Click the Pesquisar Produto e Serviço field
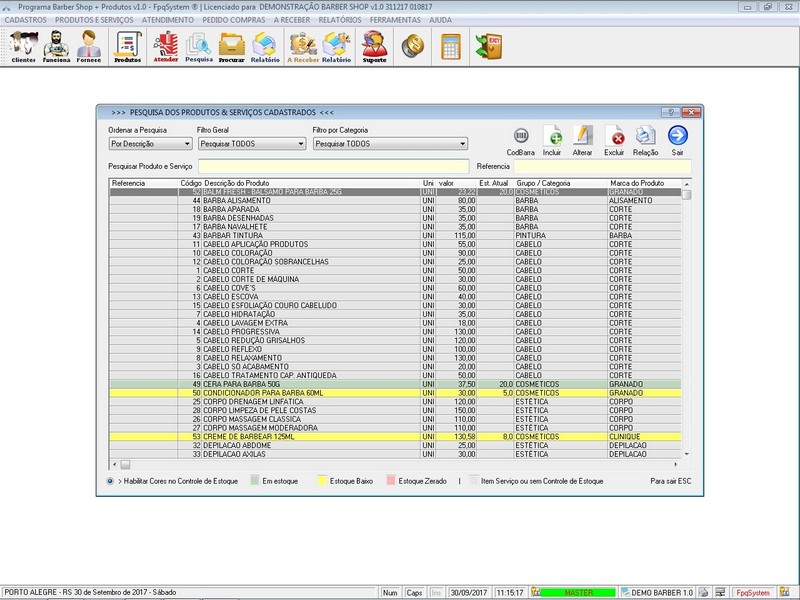 [333, 166]
